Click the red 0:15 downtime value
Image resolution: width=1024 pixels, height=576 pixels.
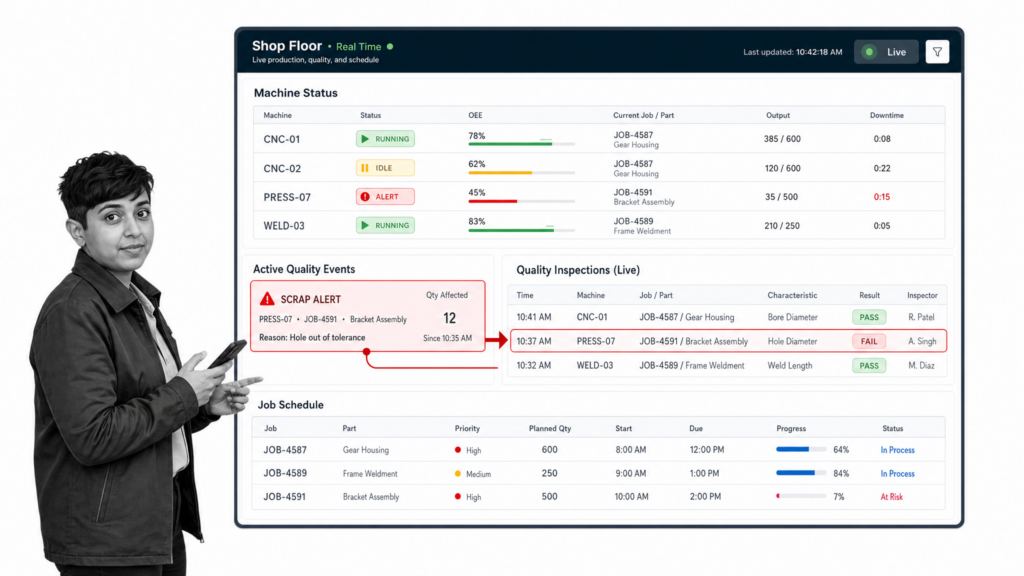(882, 197)
